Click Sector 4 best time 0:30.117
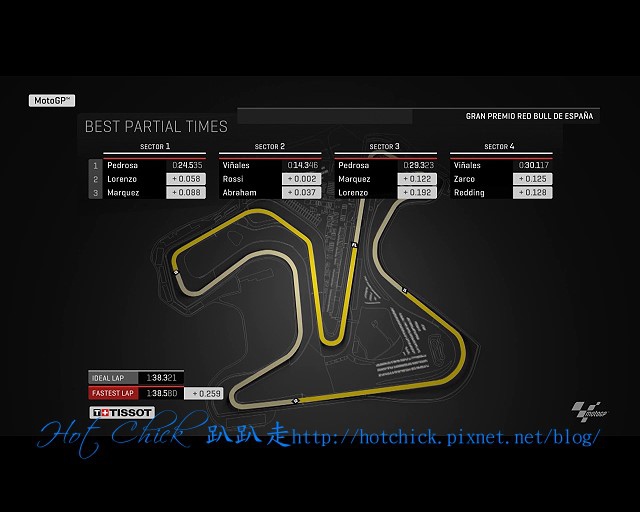The width and height of the screenshot is (640, 512). [x=533, y=165]
